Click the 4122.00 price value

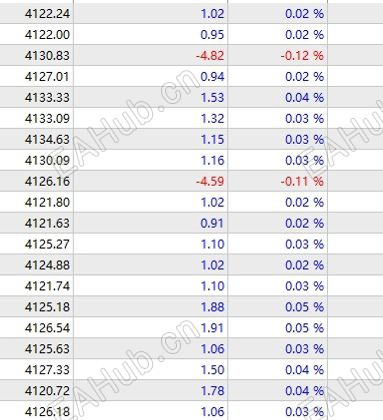click(x=47, y=35)
